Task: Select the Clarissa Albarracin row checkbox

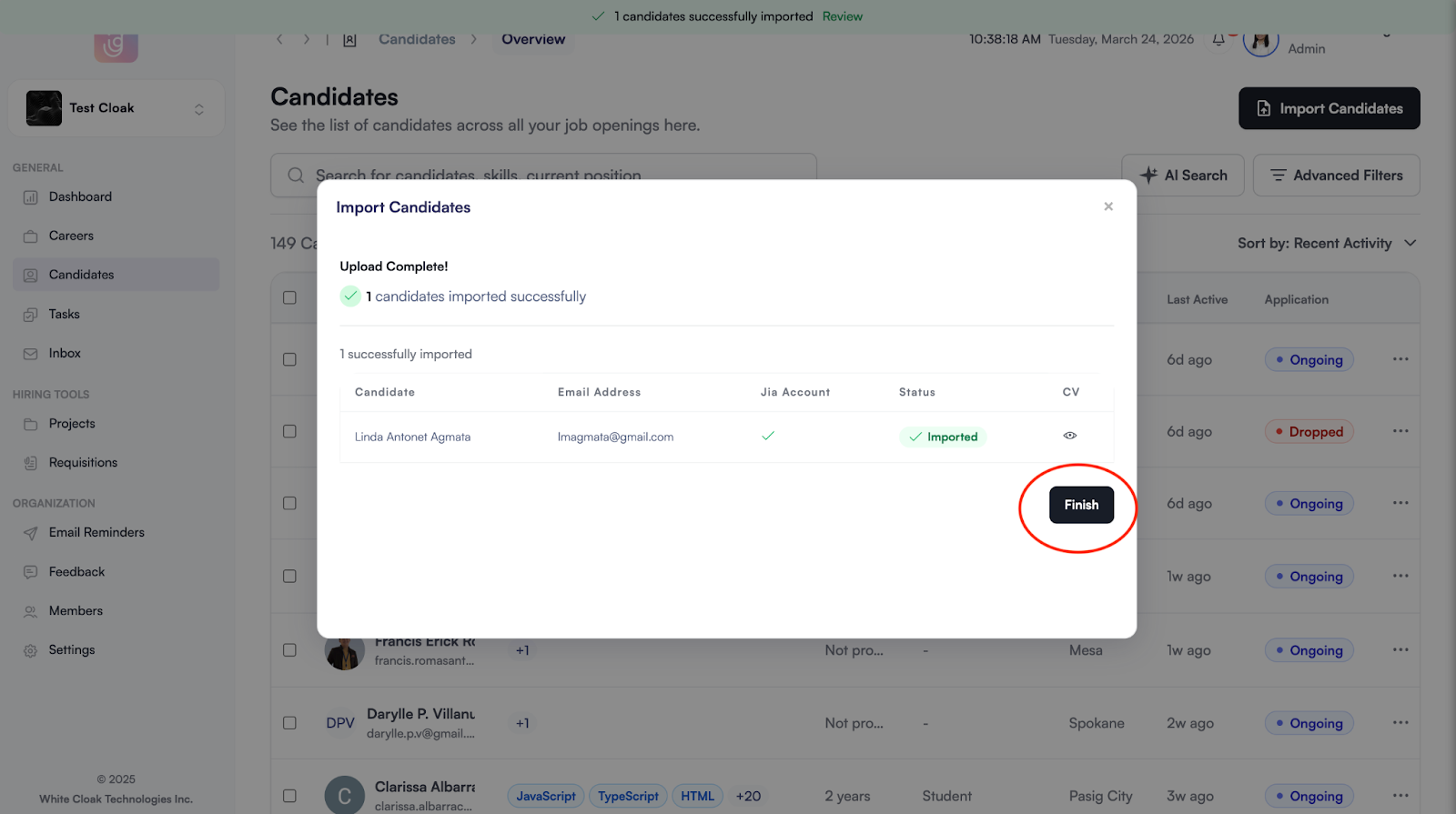Action: [289, 796]
